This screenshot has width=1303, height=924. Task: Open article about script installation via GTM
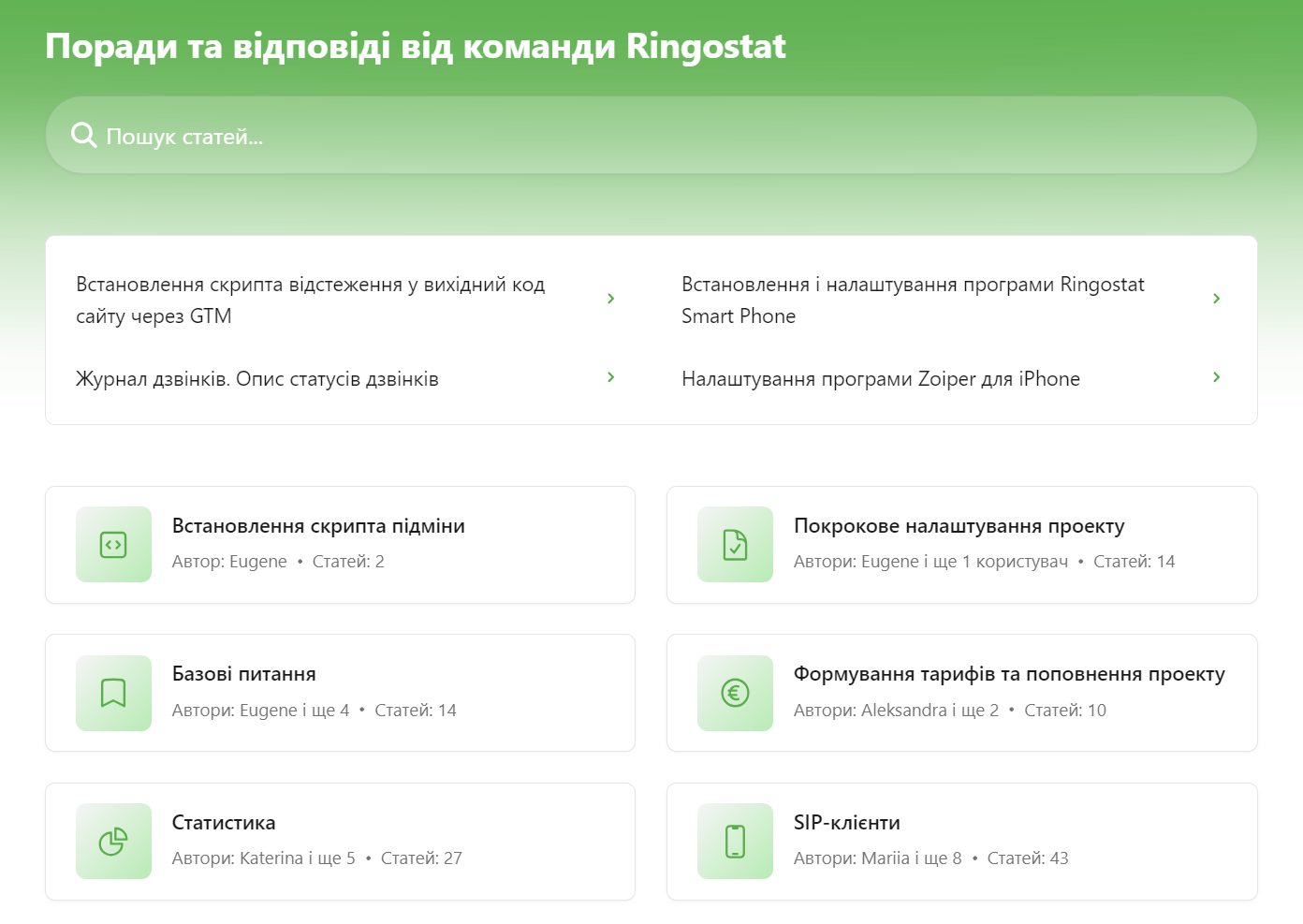pyautogui.click(x=345, y=300)
